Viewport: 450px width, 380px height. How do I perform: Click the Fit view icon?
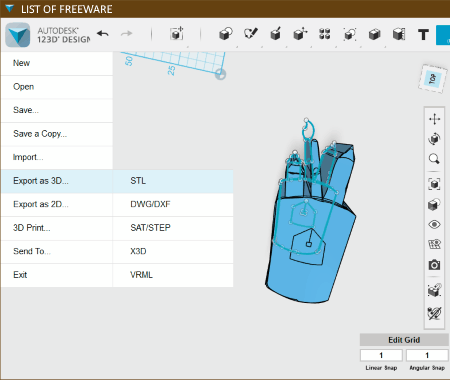[434, 184]
